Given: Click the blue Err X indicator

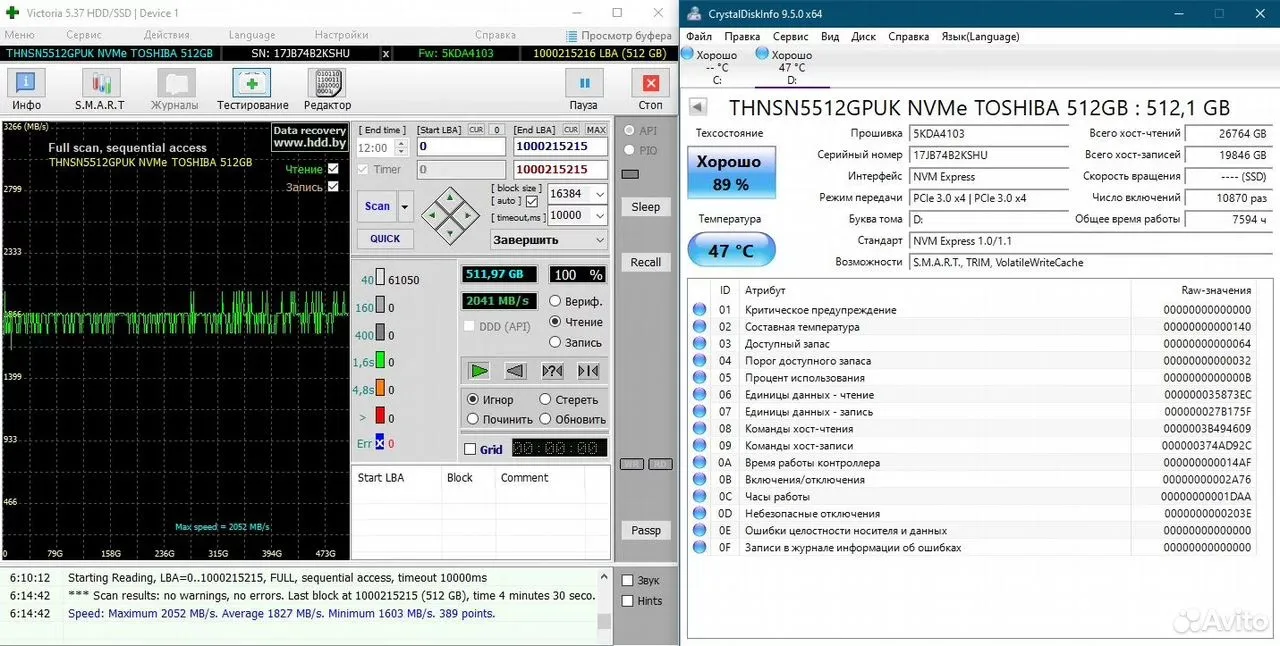Looking at the screenshot, I should tap(380, 443).
